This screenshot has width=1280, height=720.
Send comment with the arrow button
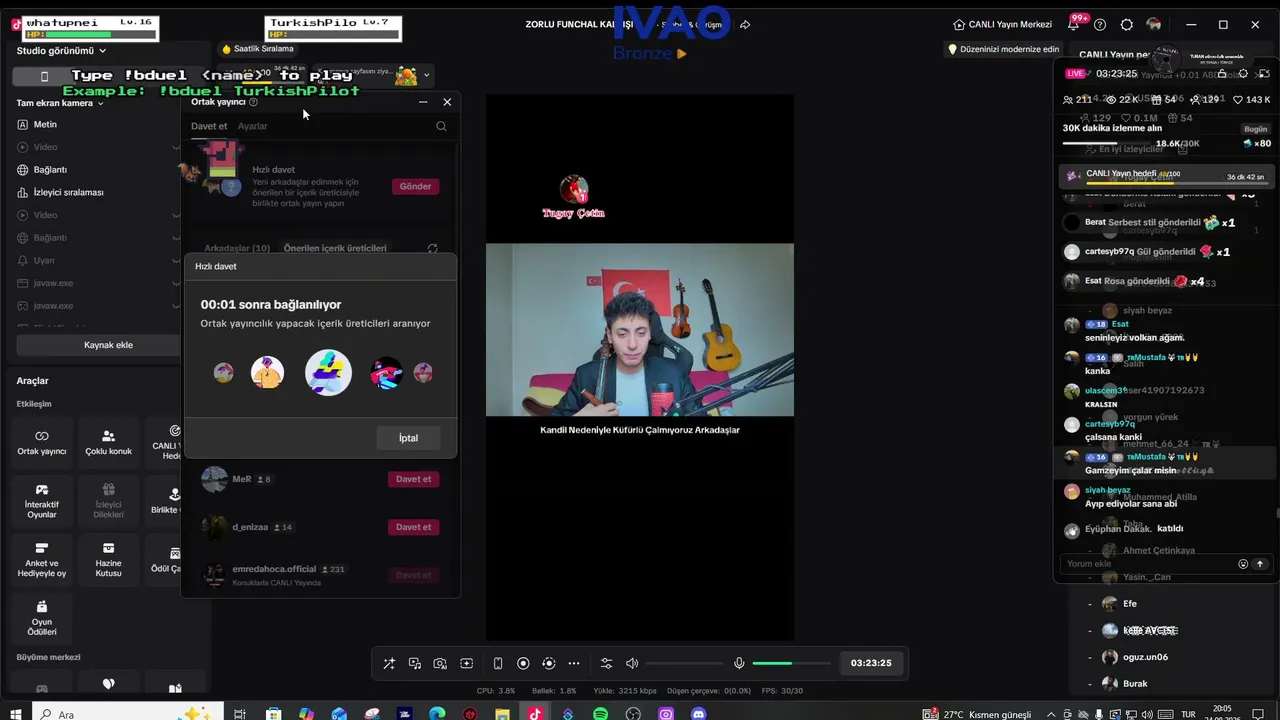click(1260, 564)
